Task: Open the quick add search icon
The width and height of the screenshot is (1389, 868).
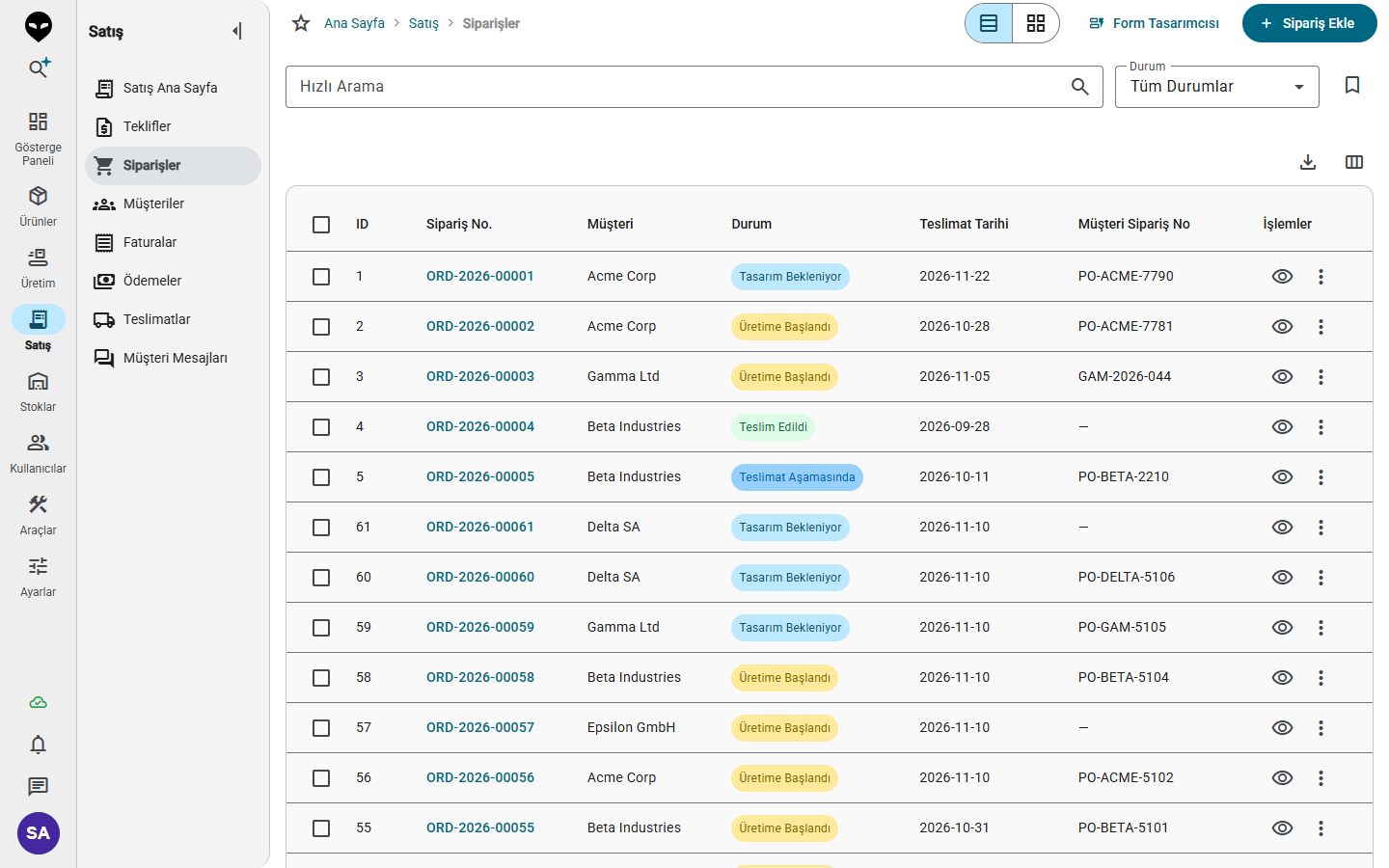Action: 39,68
